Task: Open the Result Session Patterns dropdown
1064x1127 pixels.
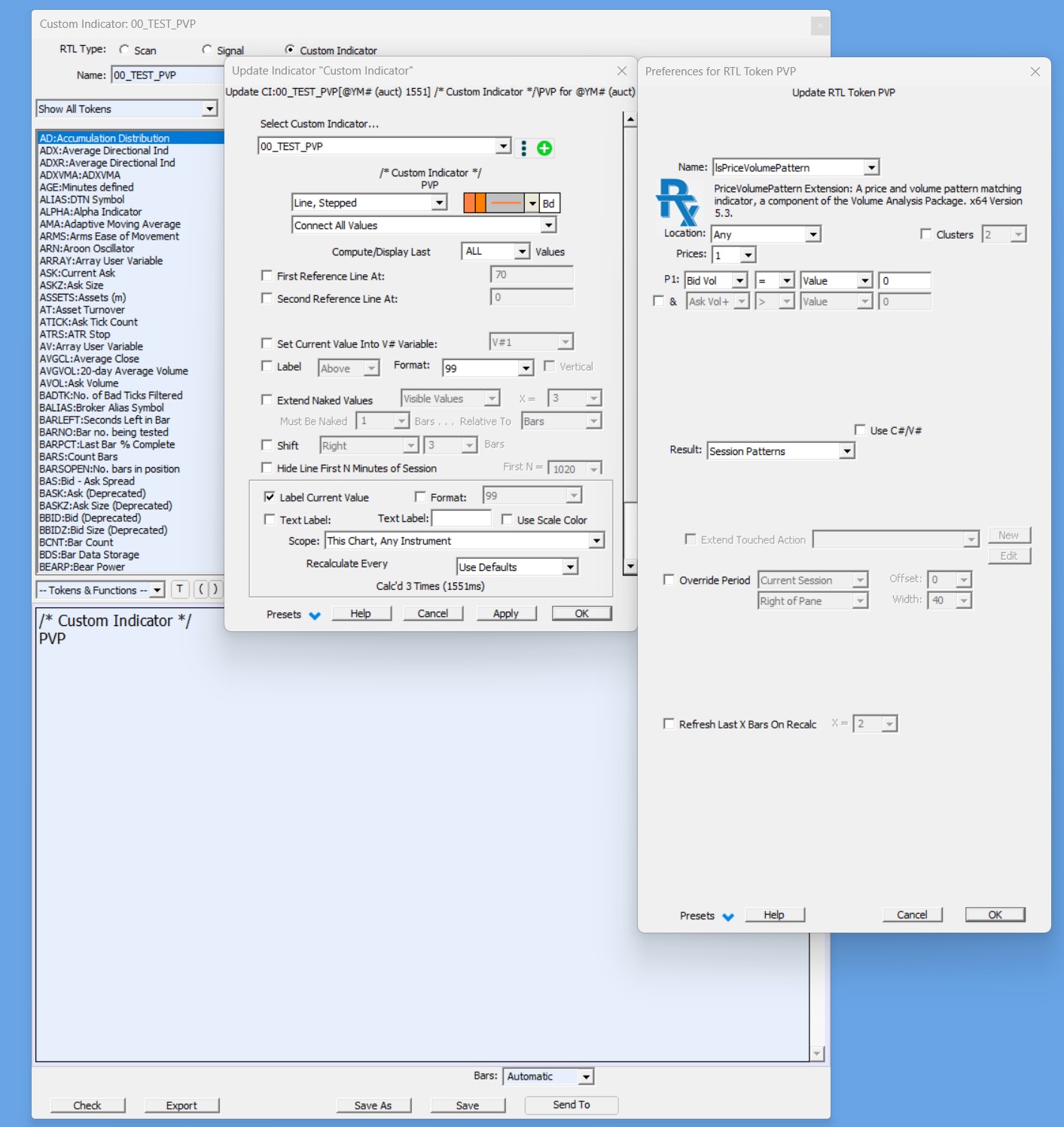Action: point(847,451)
